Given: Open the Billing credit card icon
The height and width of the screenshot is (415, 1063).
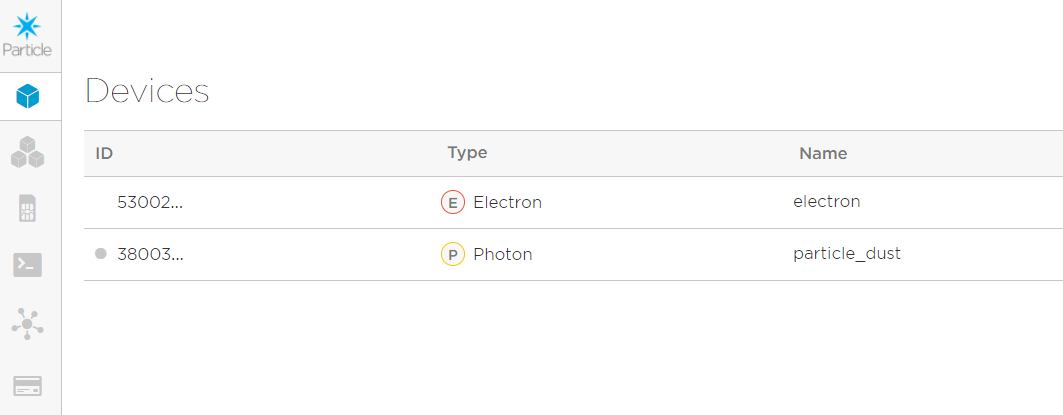Looking at the screenshot, I should (28, 385).
